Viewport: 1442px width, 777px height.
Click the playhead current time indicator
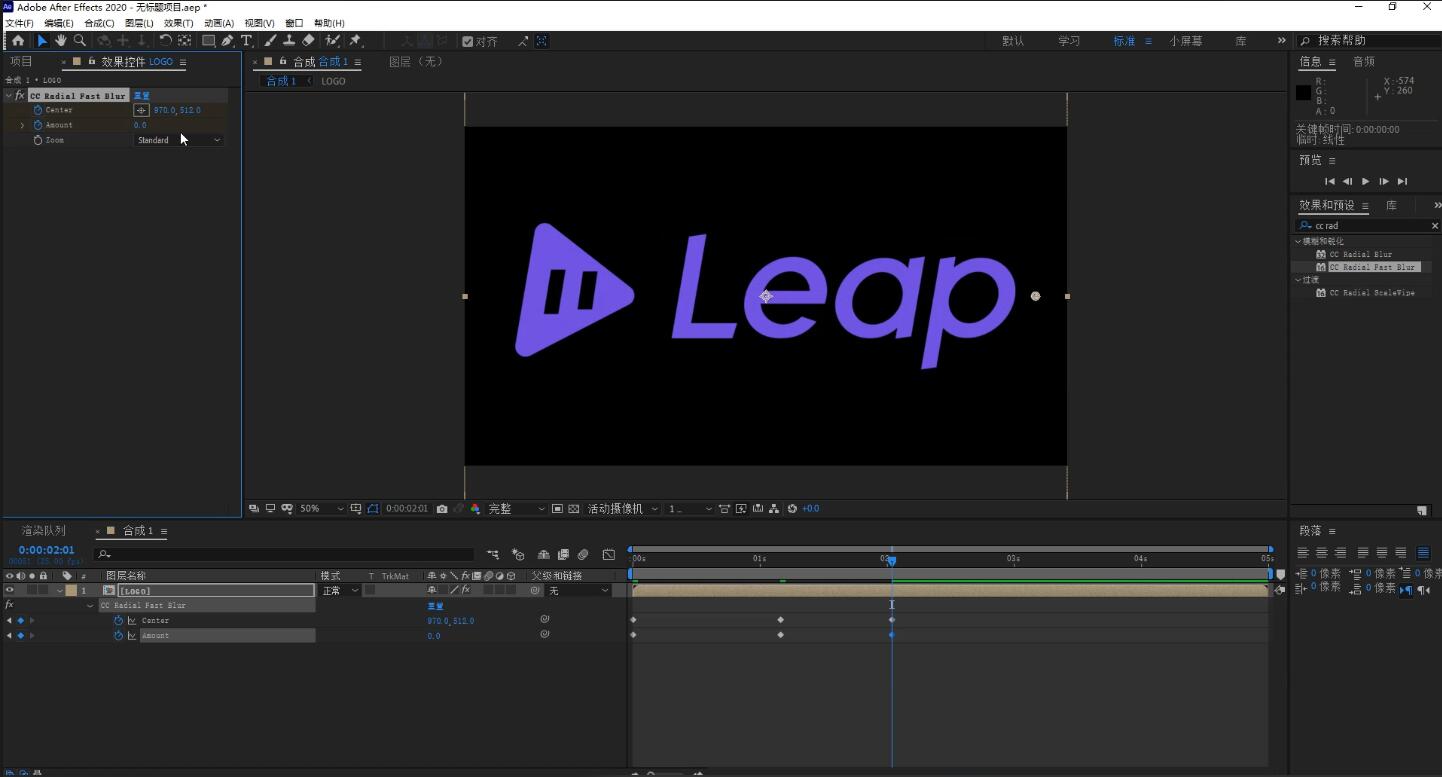coord(891,561)
